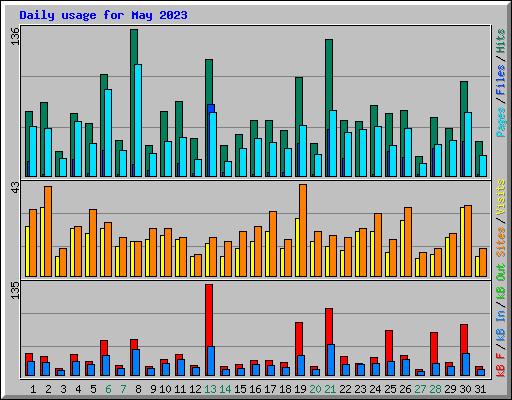Screen dimensions: 512x400
Task: Click the green weekend day "6" label
Action: (x=108, y=389)
